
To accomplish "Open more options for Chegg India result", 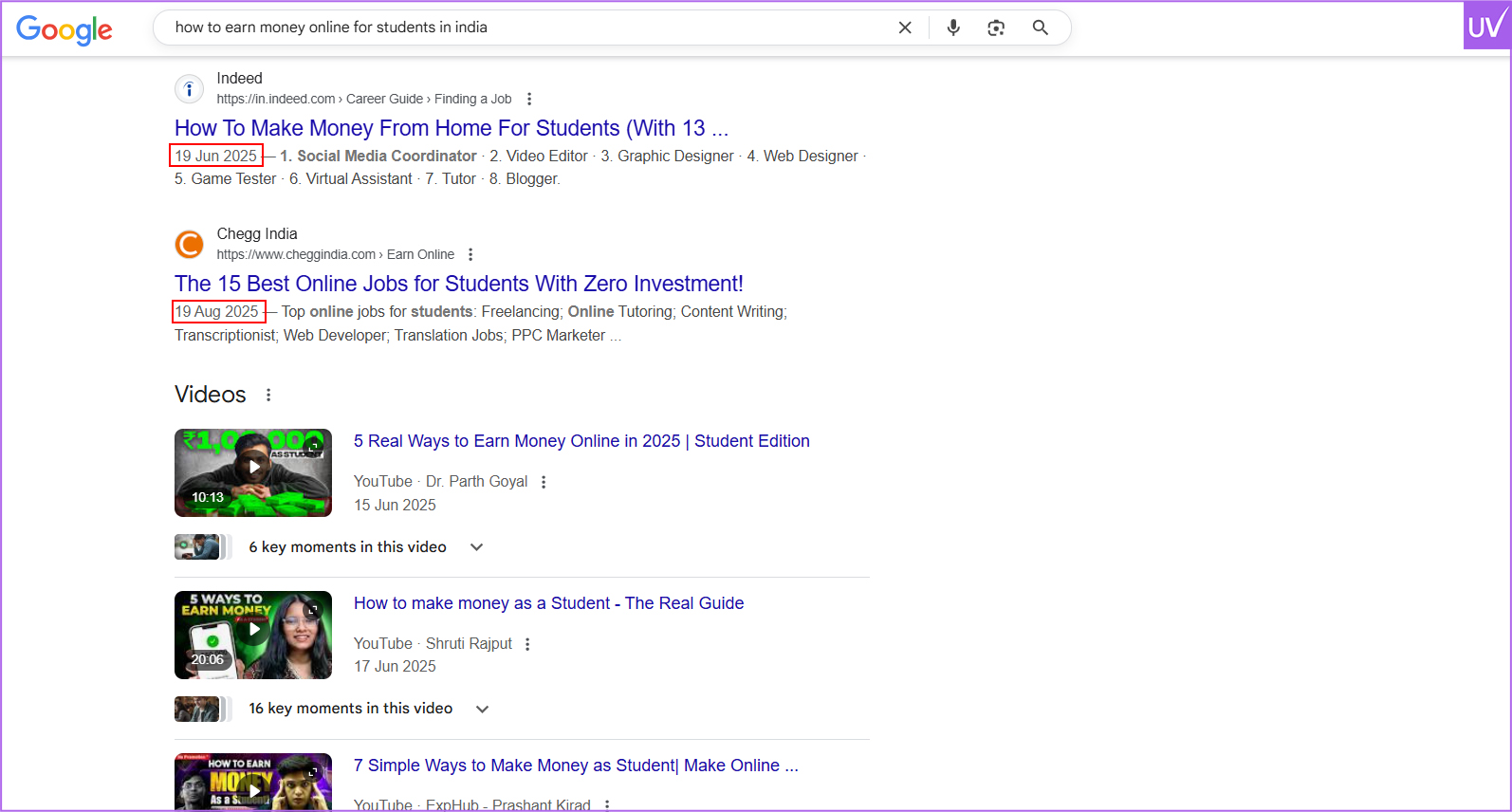I will coord(470,254).
